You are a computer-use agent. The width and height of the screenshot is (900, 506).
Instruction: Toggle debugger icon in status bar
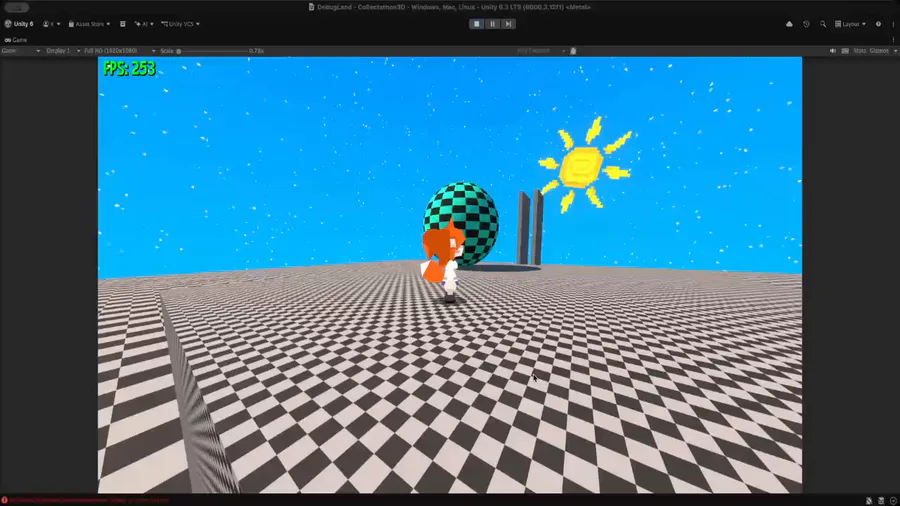(x=869, y=501)
